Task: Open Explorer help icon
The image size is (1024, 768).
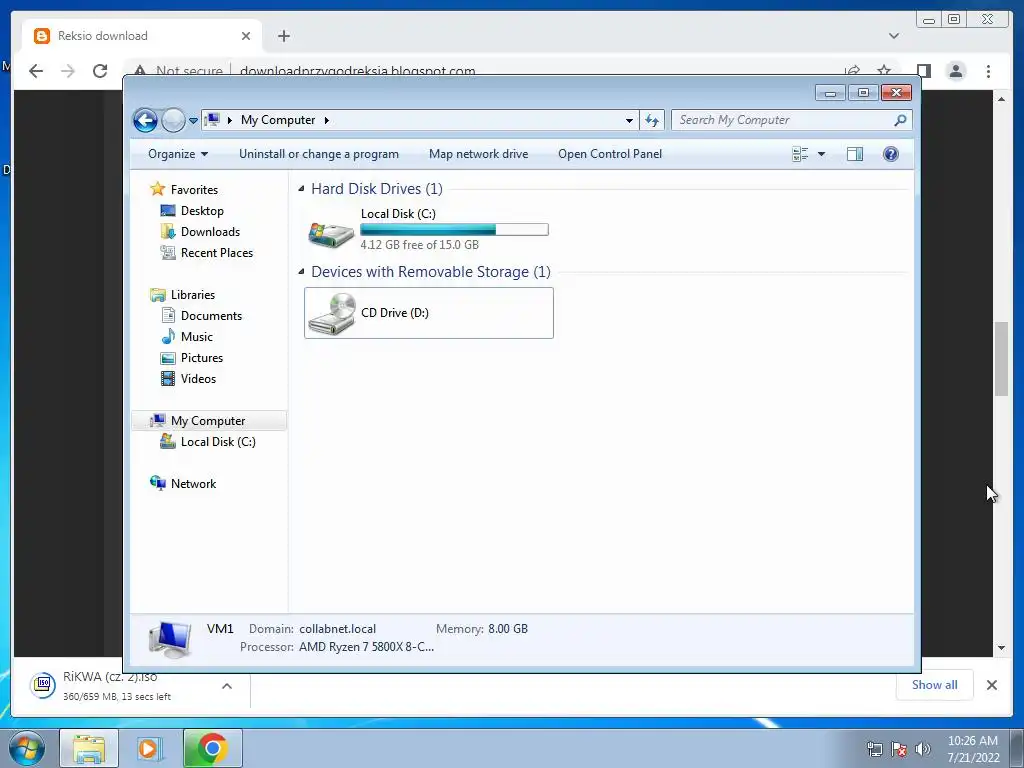Action: tap(891, 154)
